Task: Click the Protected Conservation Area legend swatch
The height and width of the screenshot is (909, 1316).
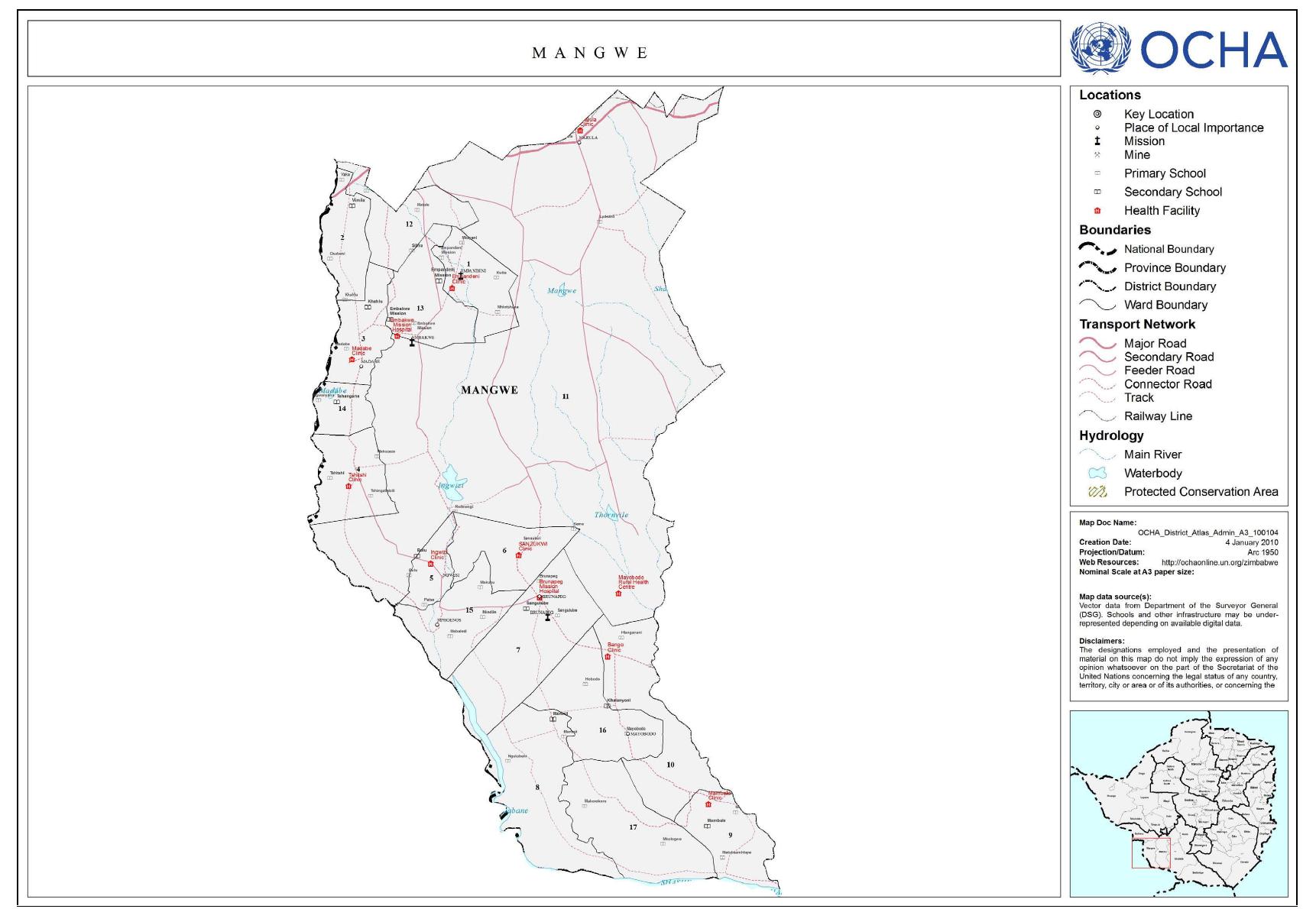Action: click(x=1096, y=492)
